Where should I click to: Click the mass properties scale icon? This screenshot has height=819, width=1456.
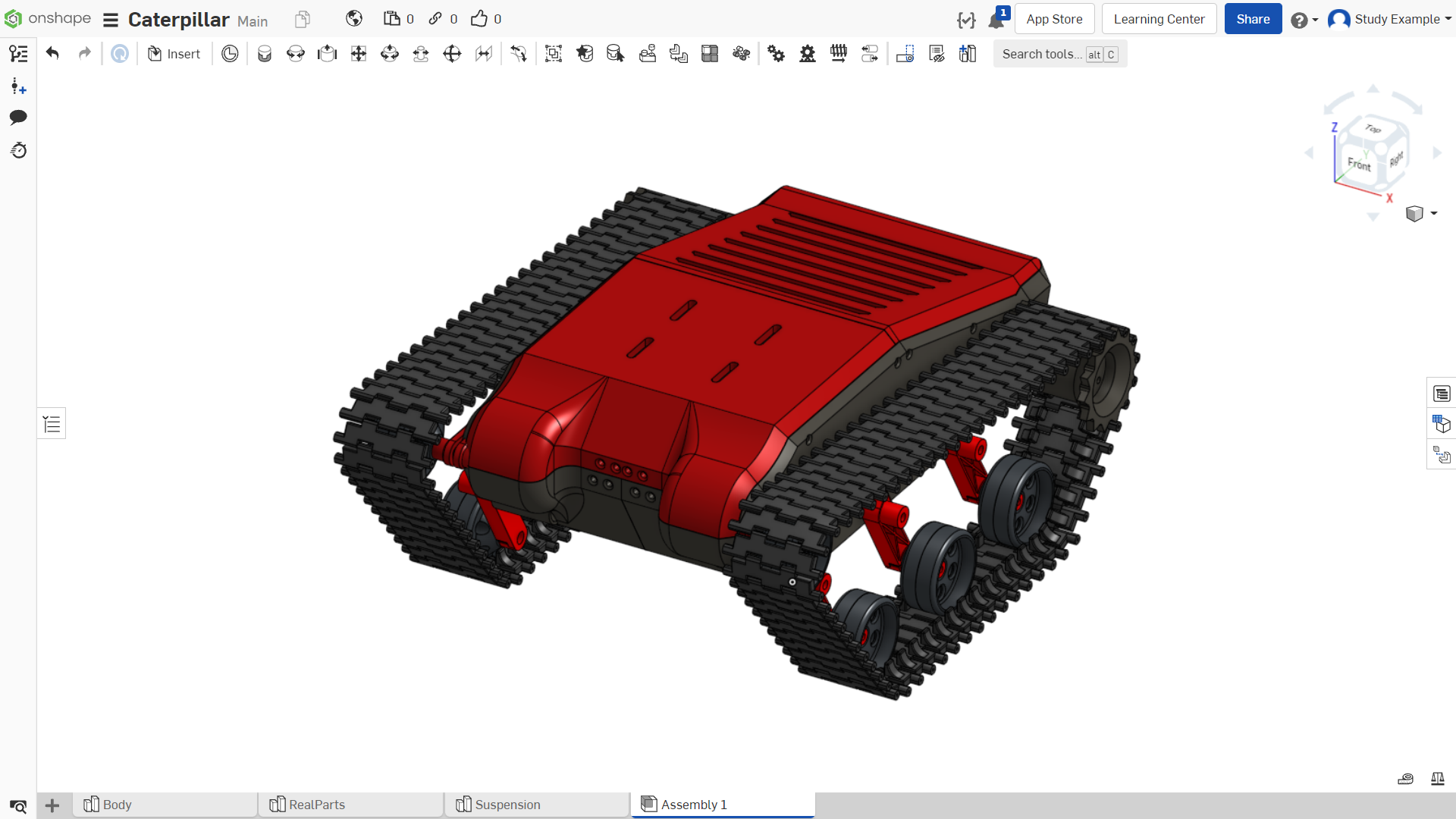1438,779
